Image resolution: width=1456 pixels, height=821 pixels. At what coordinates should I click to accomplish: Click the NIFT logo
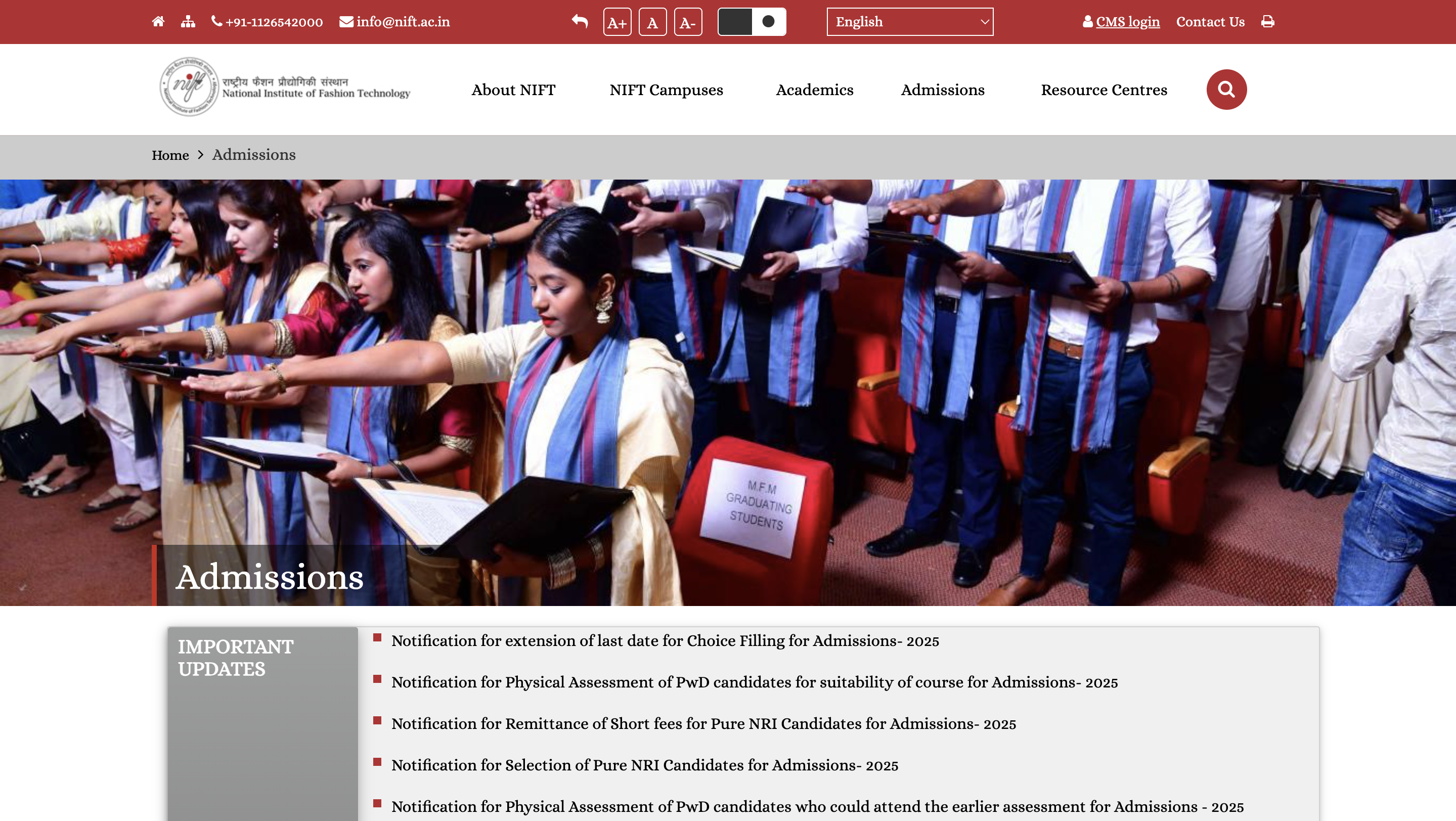pos(285,87)
